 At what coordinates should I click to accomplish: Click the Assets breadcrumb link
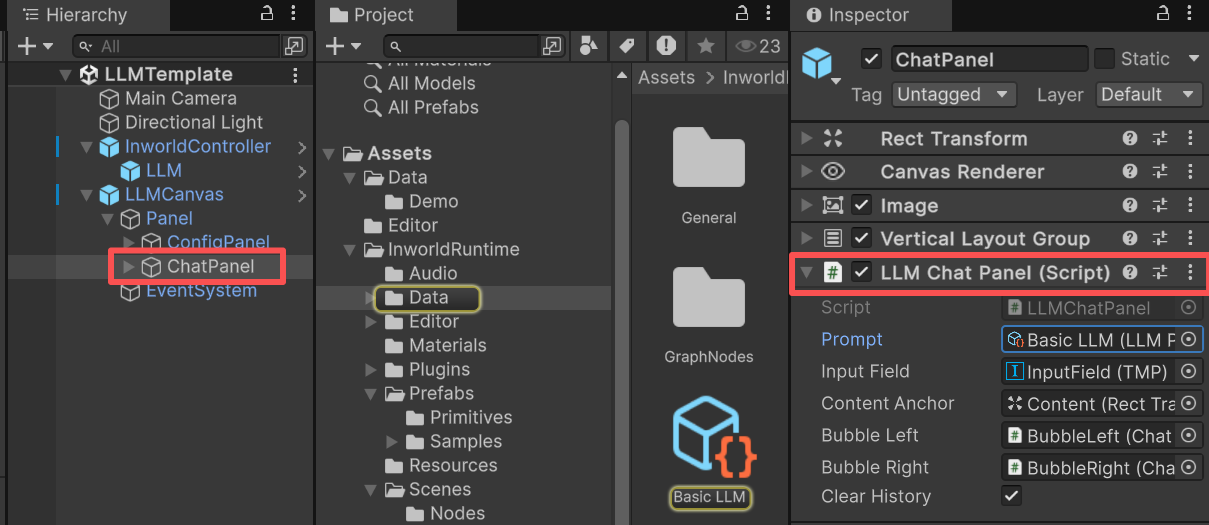point(667,77)
